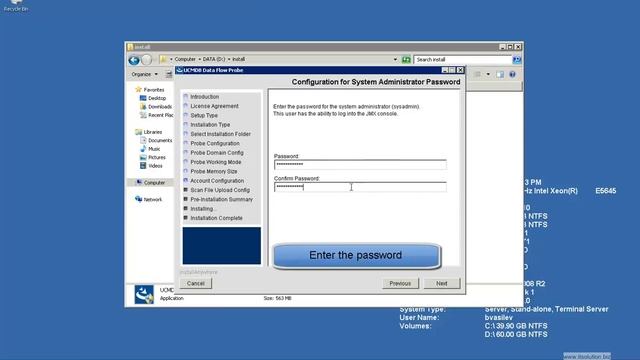The height and width of the screenshot is (360, 640).
Task: Click the Account Configuration step
Action: point(217,181)
